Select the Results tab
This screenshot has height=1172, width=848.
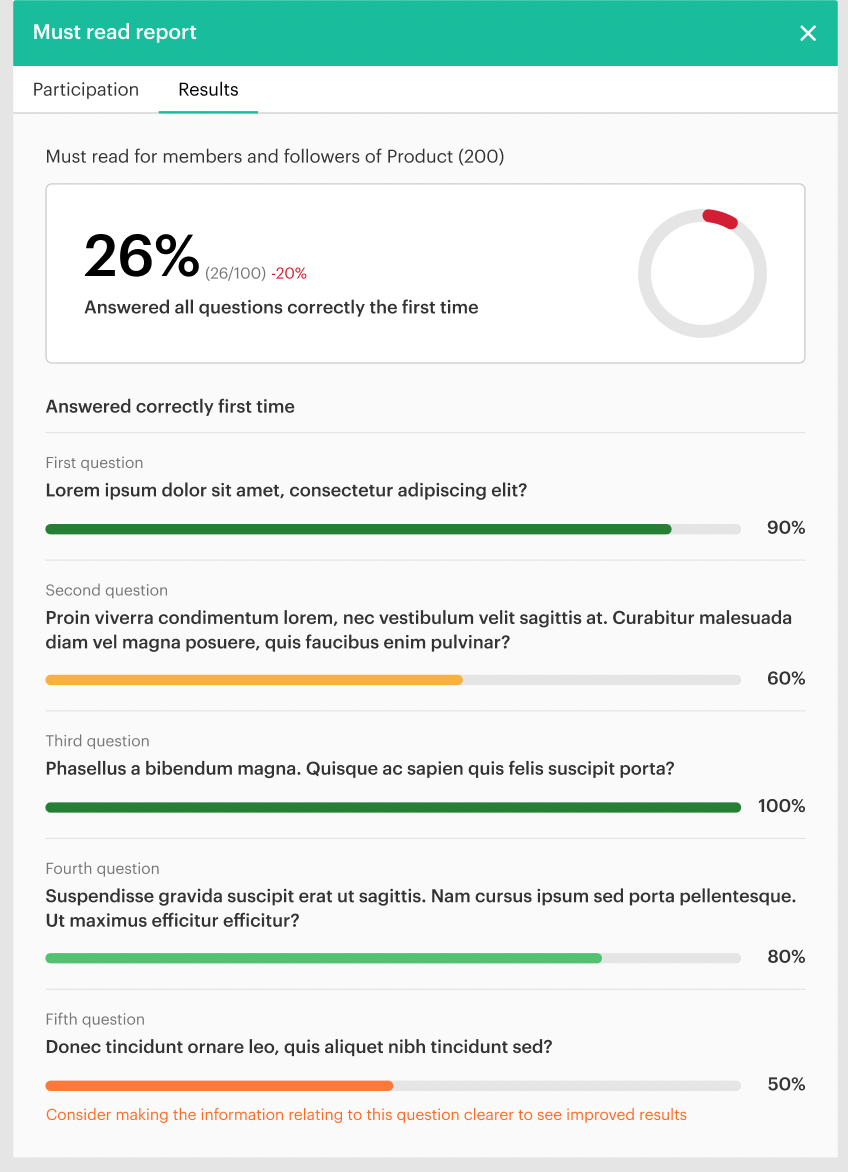click(208, 90)
